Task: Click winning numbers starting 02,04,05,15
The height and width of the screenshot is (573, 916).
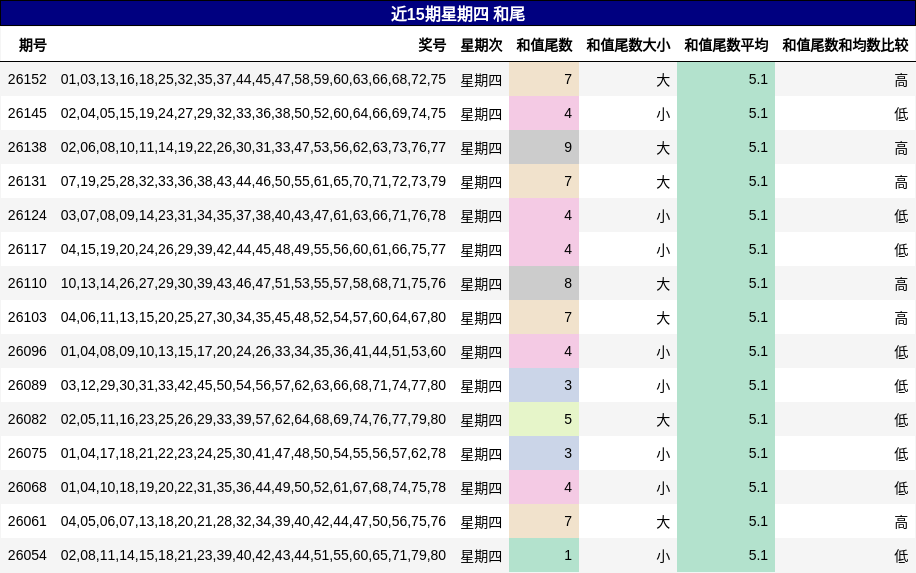Action: (253, 113)
